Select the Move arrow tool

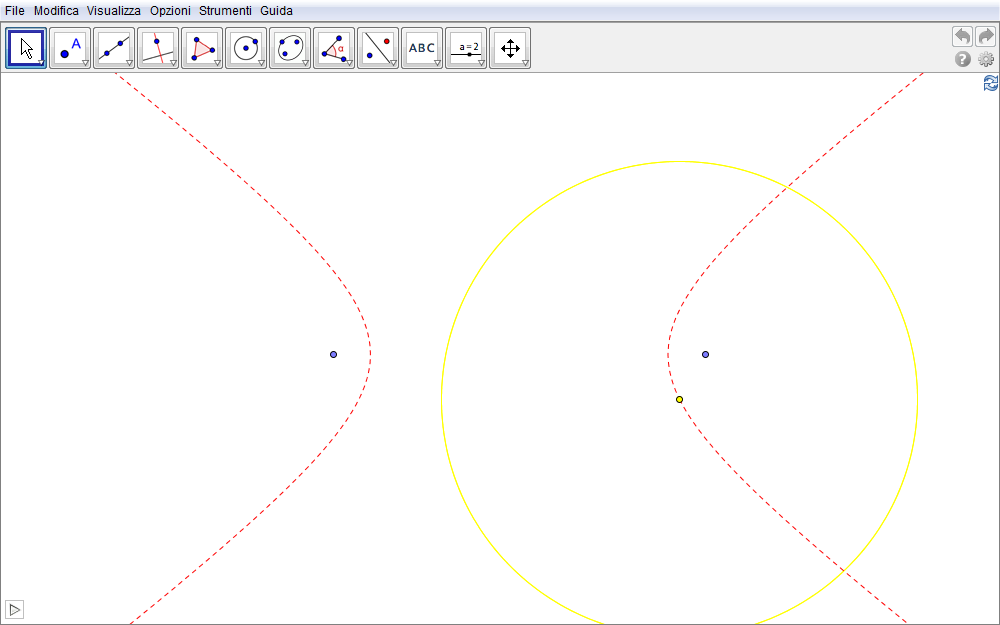(x=26, y=48)
